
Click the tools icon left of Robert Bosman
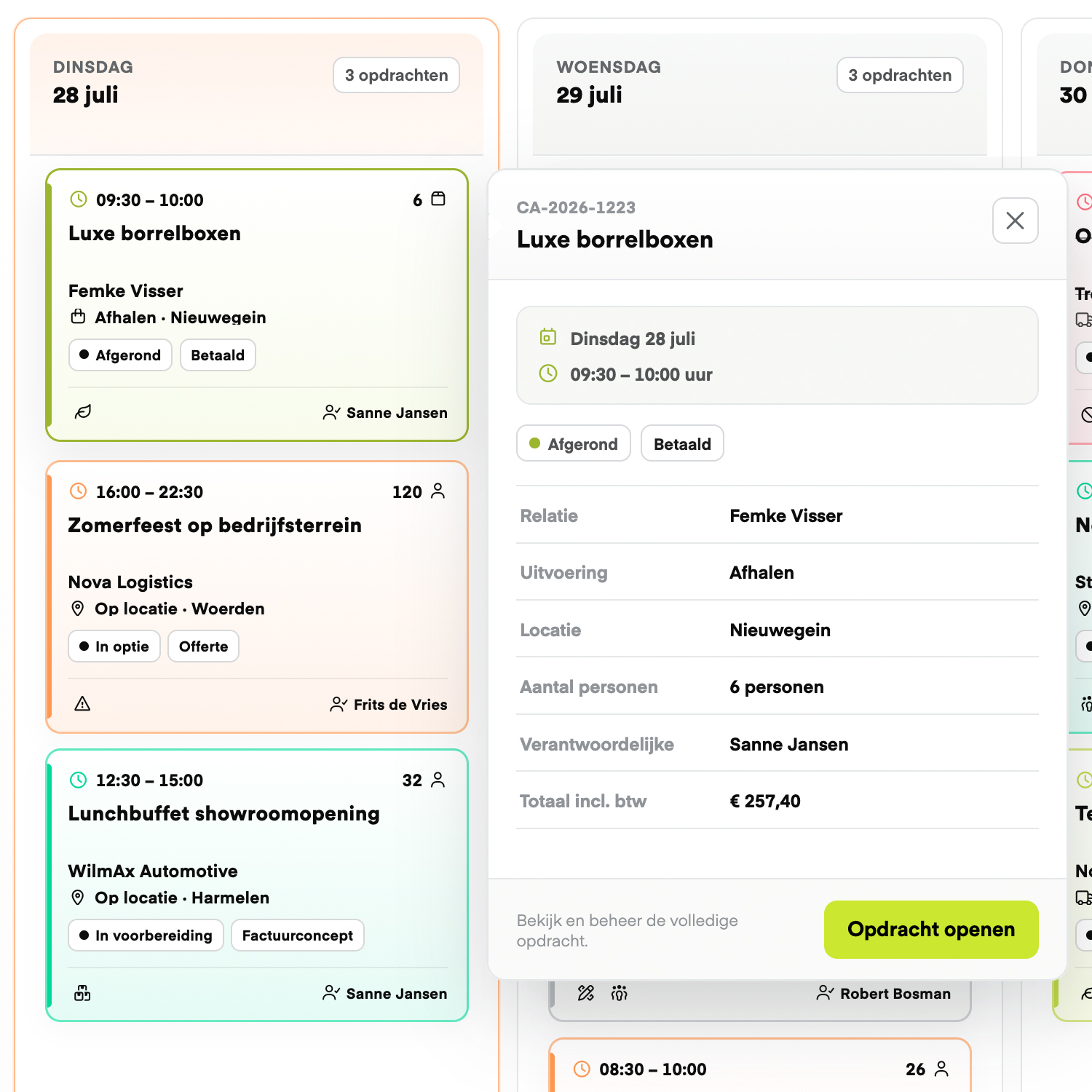coord(586,993)
